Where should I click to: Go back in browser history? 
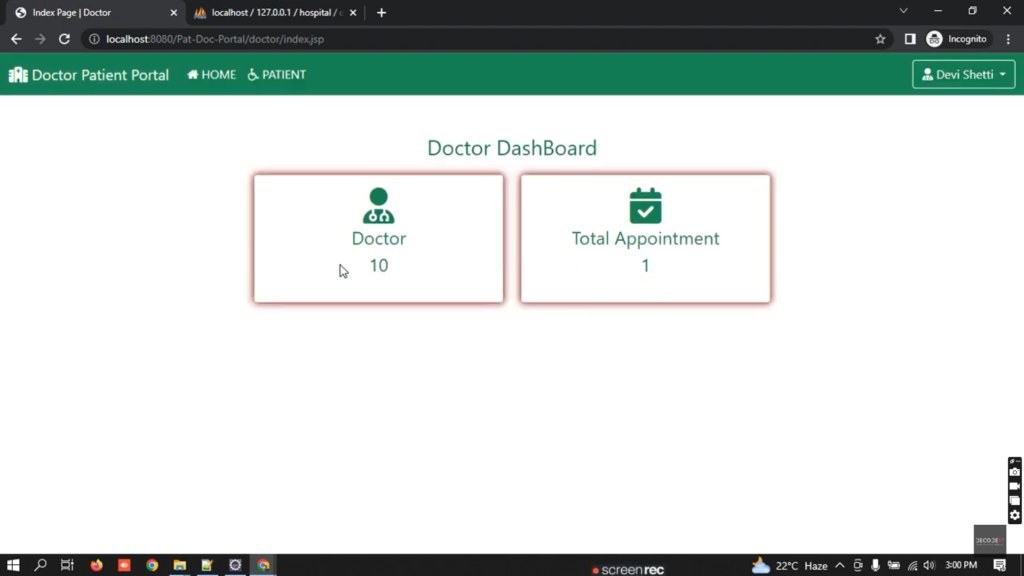(16, 39)
